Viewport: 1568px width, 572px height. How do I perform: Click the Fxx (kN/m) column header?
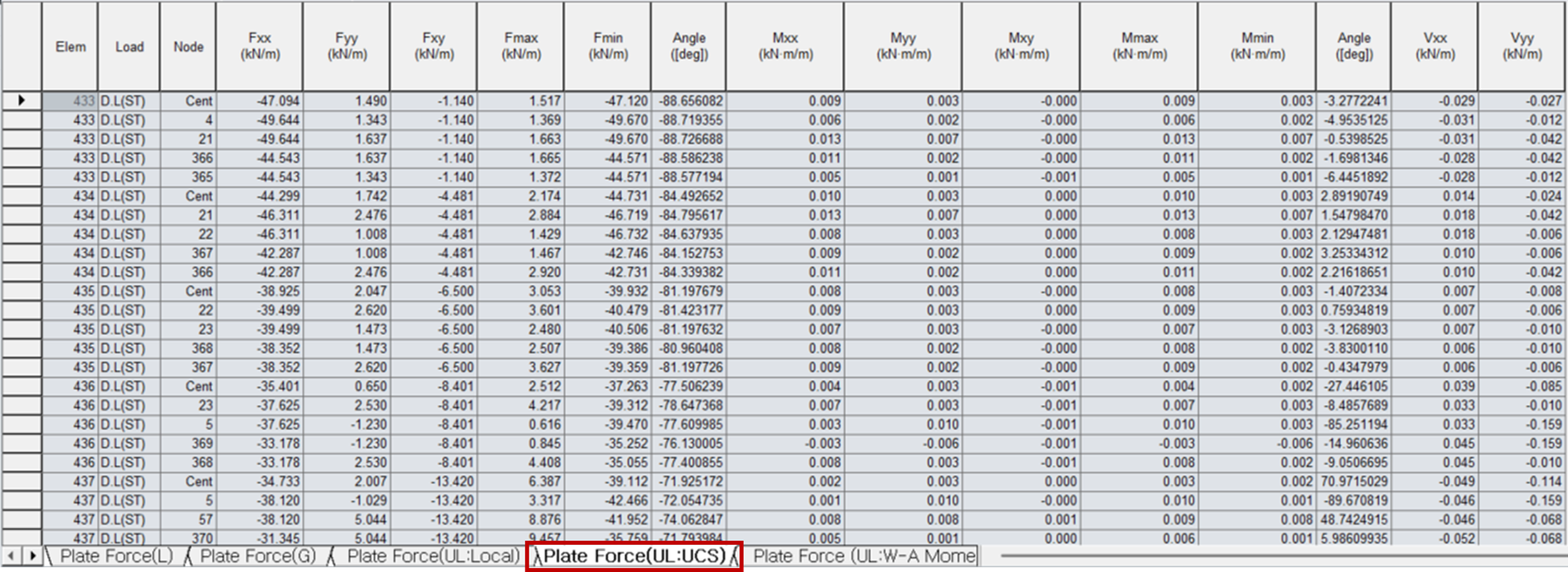259,46
